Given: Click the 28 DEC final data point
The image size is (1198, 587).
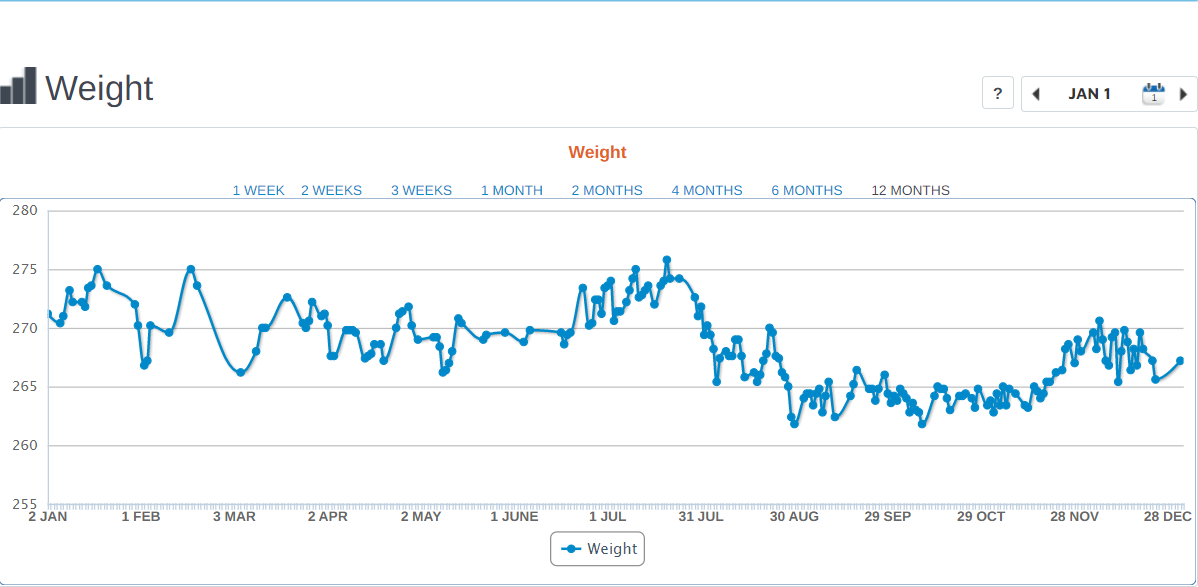Looking at the screenshot, I should 1180,361.
